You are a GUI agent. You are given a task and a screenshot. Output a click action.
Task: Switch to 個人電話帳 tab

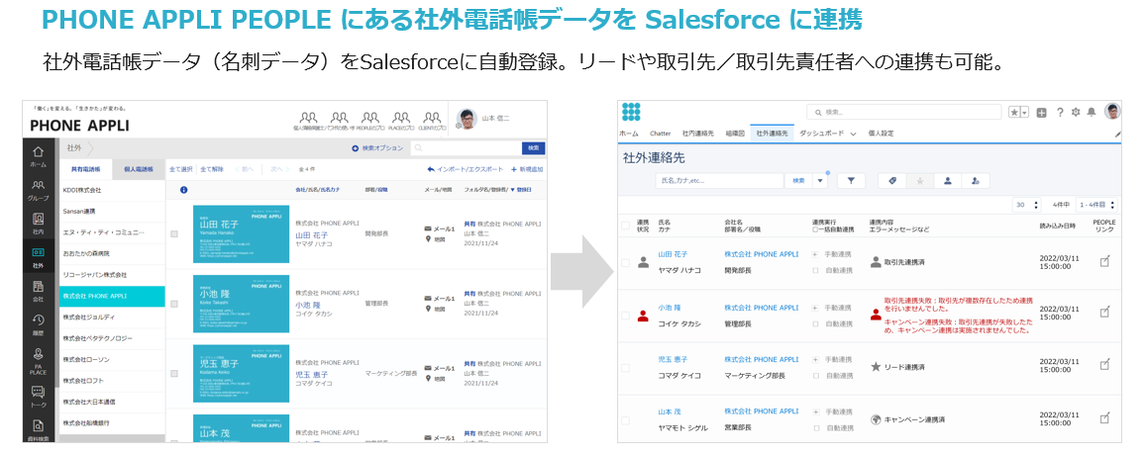[138, 169]
